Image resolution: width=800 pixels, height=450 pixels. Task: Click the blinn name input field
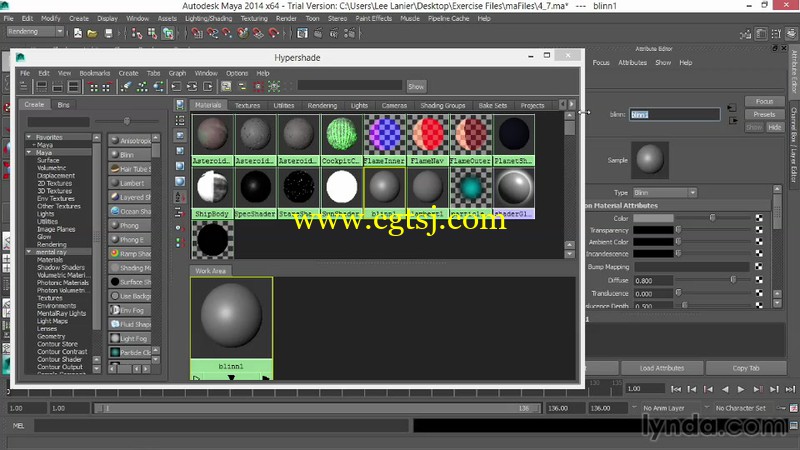674,114
